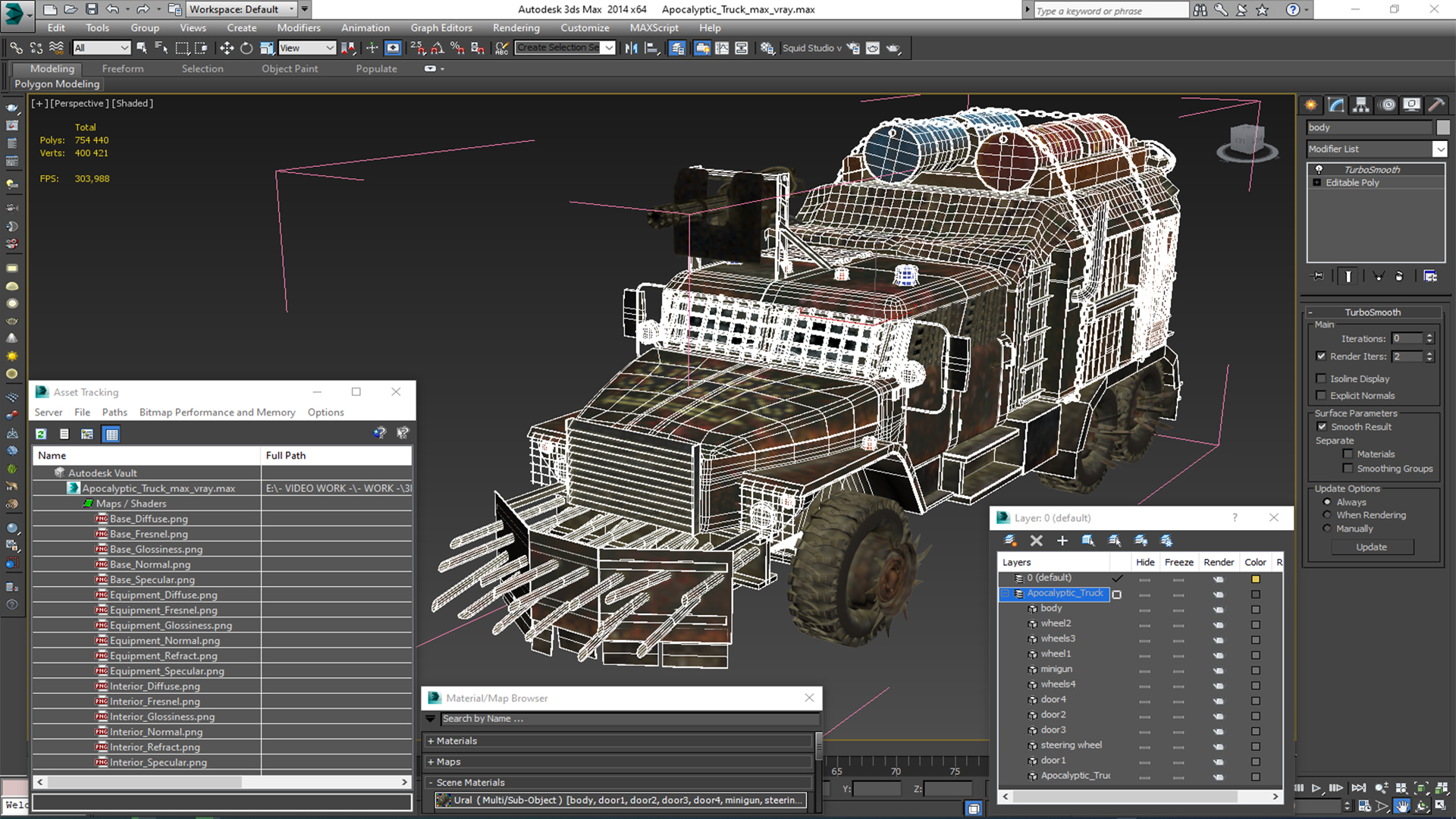Collapse the Apocalyptic_Truck layer tree
Screen dimensions: 1456x819
click(1006, 593)
